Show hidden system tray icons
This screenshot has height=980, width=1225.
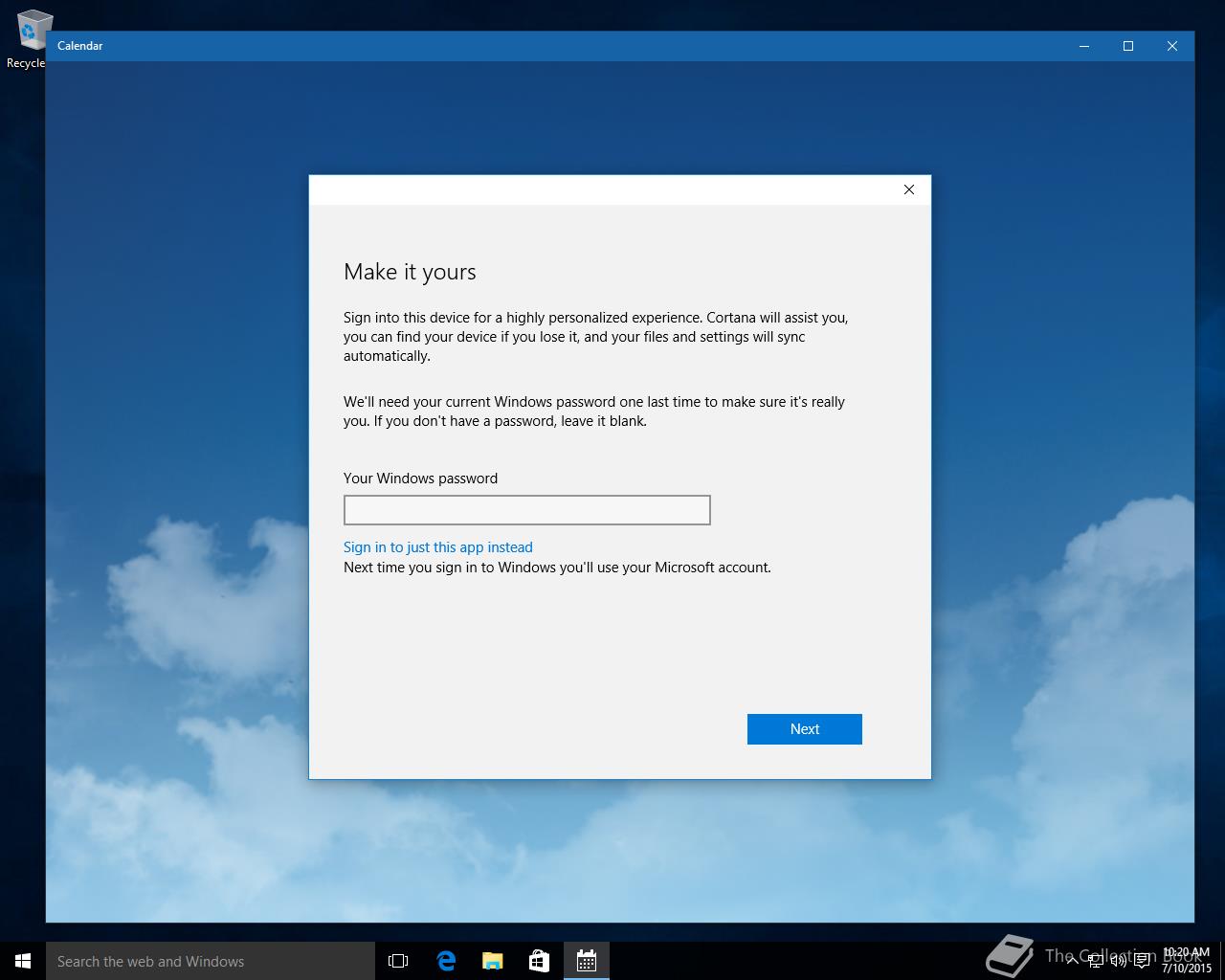(1072, 961)
